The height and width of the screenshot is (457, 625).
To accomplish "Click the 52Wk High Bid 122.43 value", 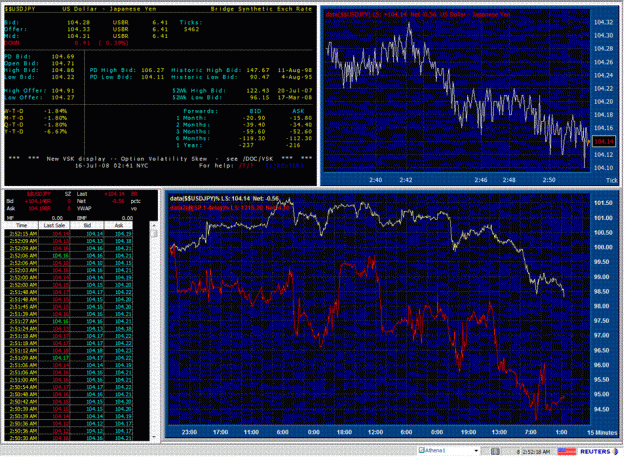I will click(257, 90).
